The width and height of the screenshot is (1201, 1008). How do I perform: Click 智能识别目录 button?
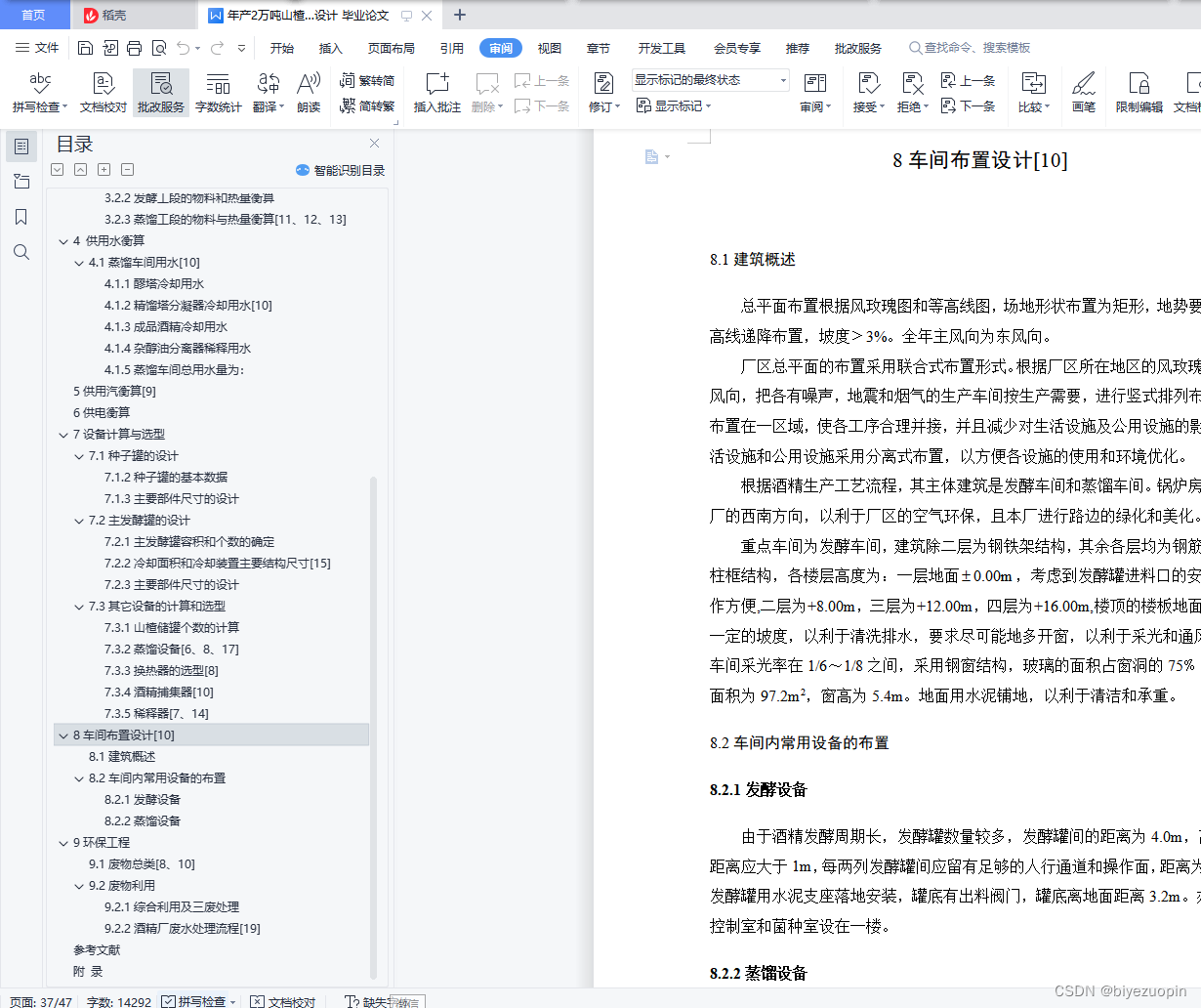(340, 170)
